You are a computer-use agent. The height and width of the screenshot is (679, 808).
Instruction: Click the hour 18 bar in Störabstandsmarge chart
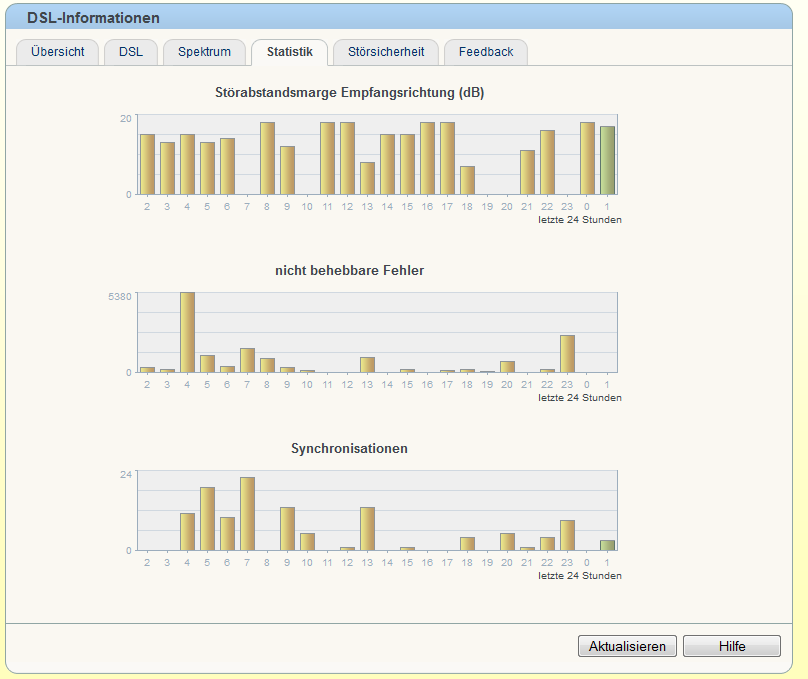point(467,180)
